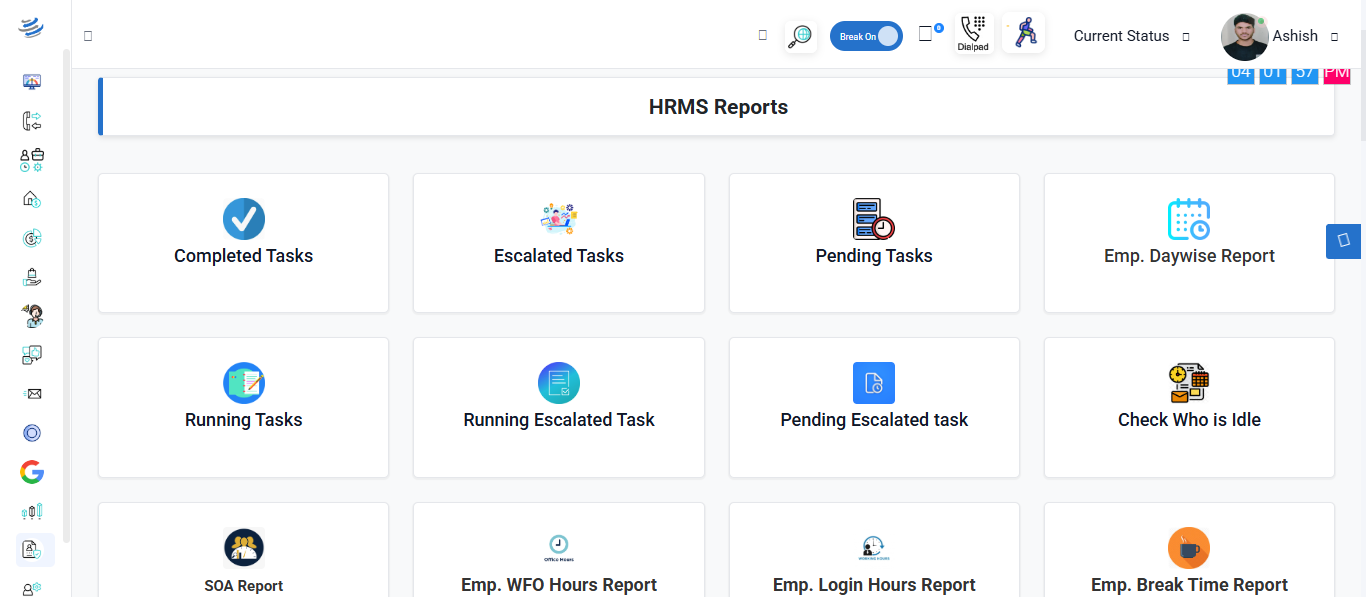Click the small checkbox left of the search icon
This screenshot has width=1366, height=597.
(x=762, y=34)
